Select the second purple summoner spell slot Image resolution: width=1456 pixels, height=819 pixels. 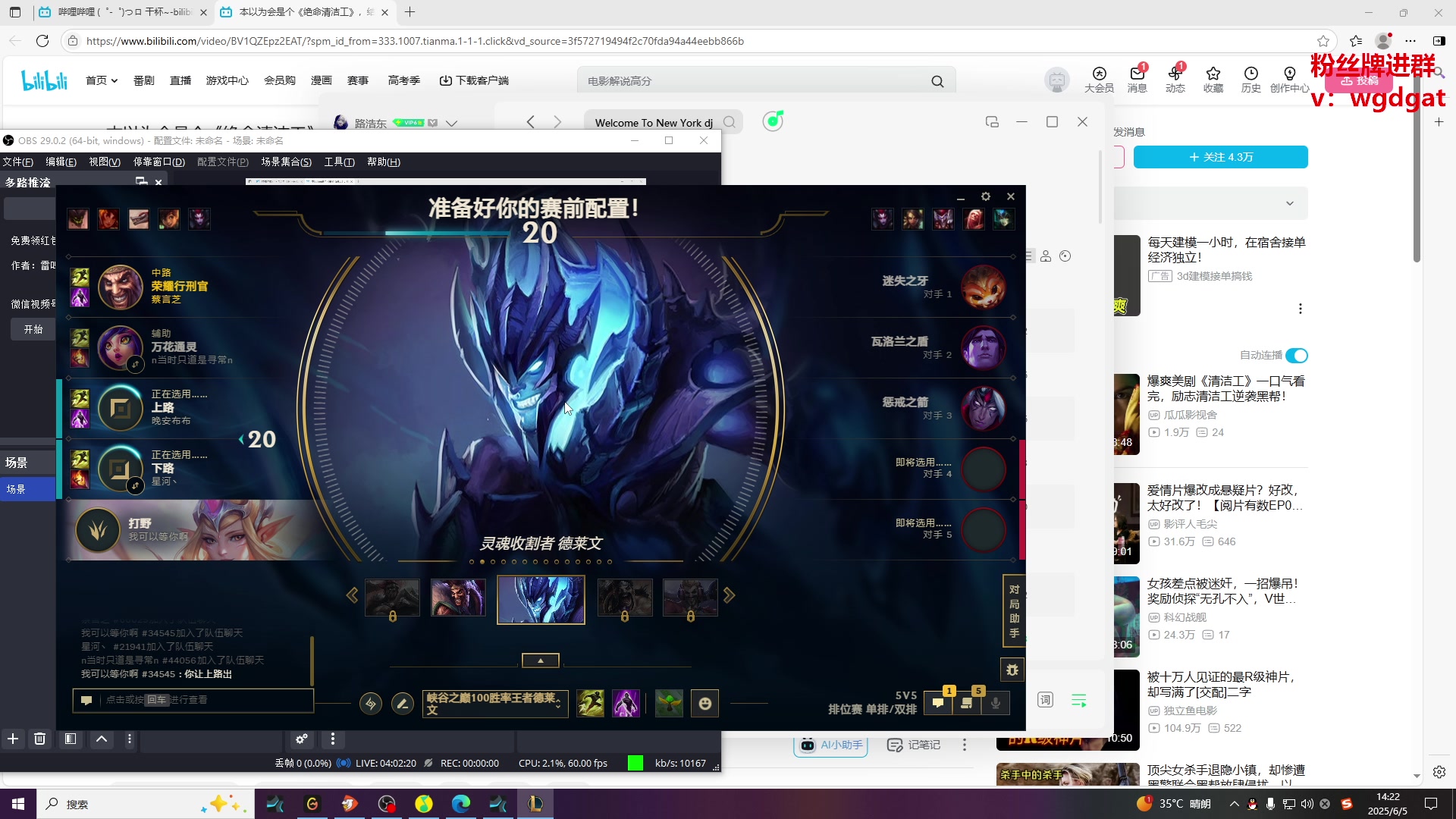(x=626, y=704)
